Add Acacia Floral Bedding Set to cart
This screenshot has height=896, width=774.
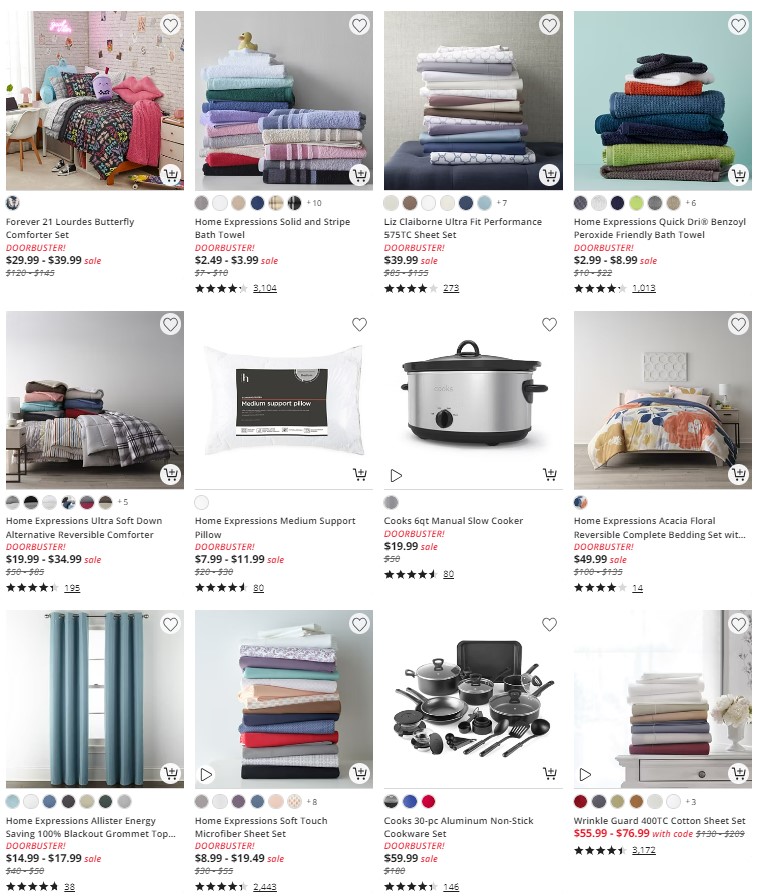[x=739, y=474]
